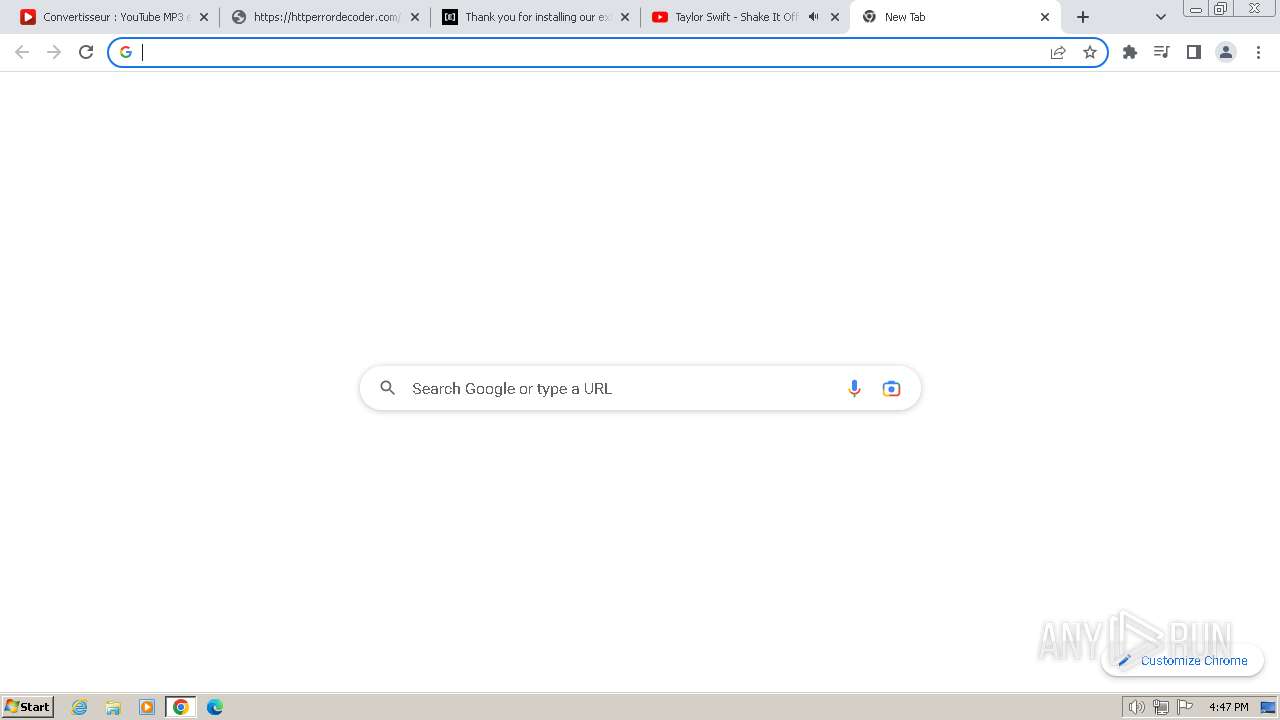Close the Convertisseur YouTube MP3 tab
1280x720 pixels.
[204, 17]
